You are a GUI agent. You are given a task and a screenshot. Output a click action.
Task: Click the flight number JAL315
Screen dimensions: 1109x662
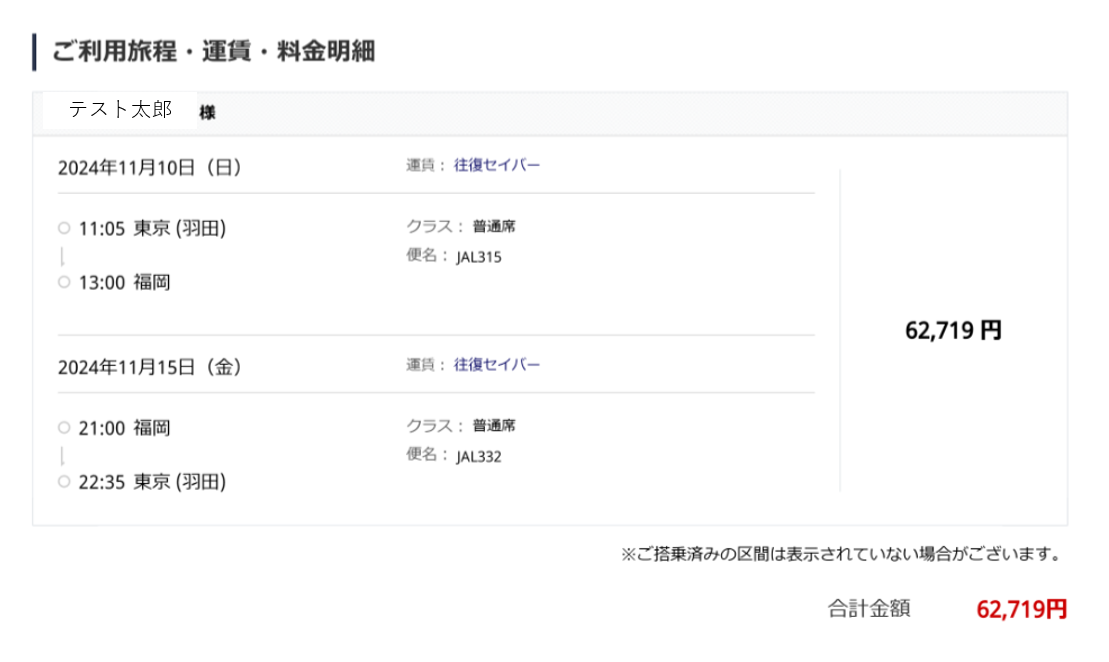pos(479,257)
